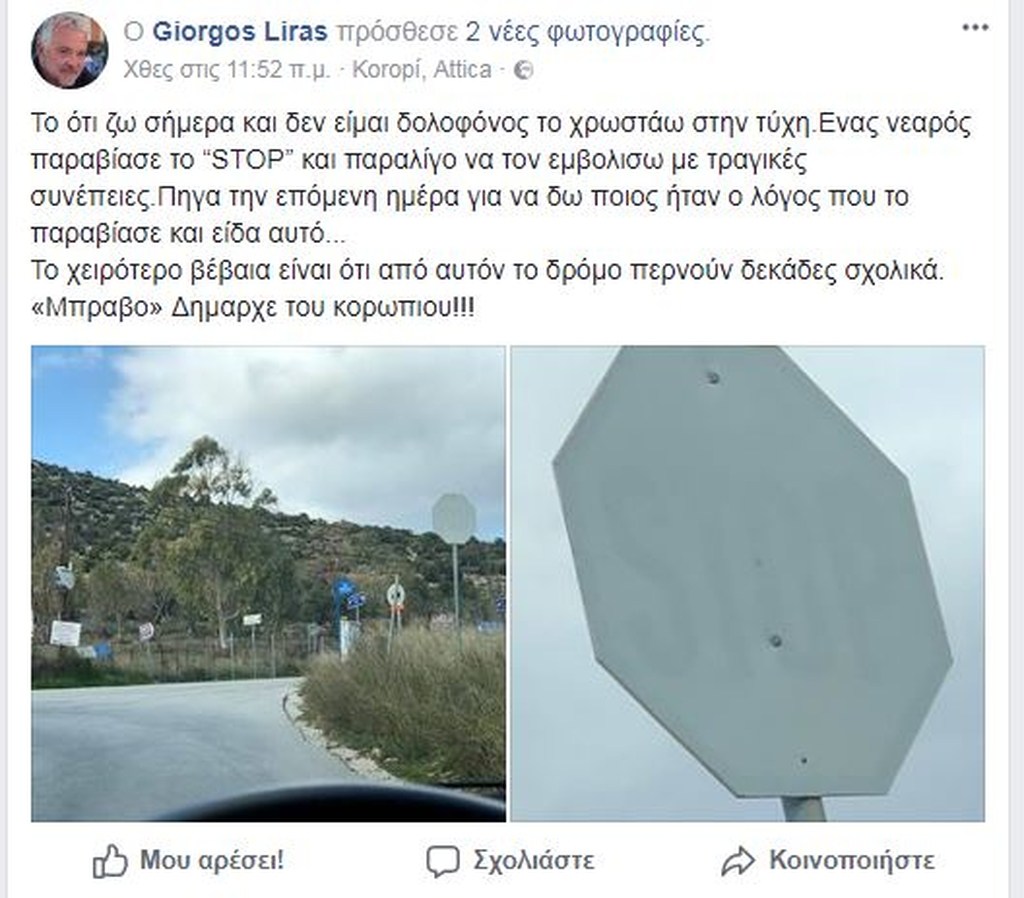Click the speech bubble comment icon

click(x=443, y=861)
